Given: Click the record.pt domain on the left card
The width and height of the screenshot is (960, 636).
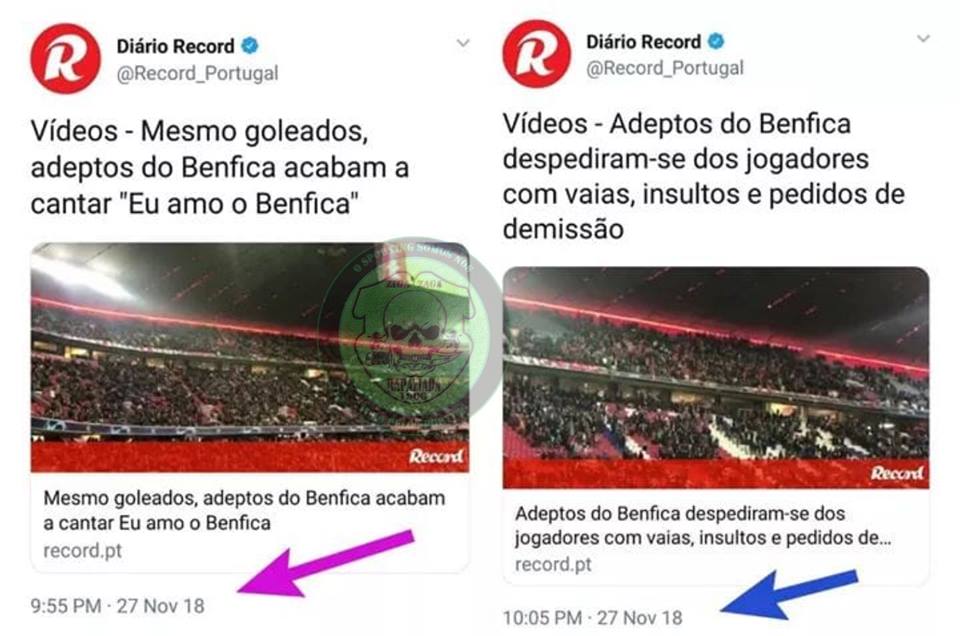Looking at the screenshot, I should [83, 550].
